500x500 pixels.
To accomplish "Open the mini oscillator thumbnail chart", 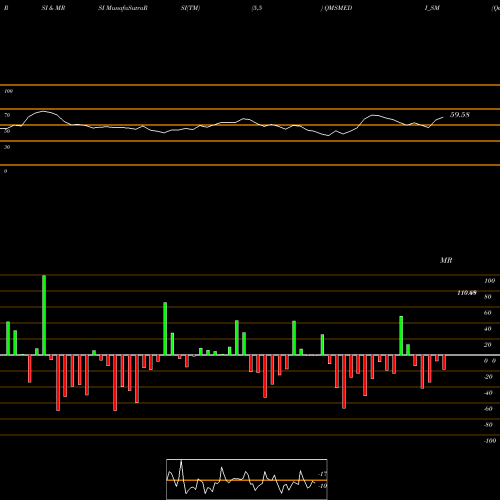I will pyautogui.click(x=247, y=479).
